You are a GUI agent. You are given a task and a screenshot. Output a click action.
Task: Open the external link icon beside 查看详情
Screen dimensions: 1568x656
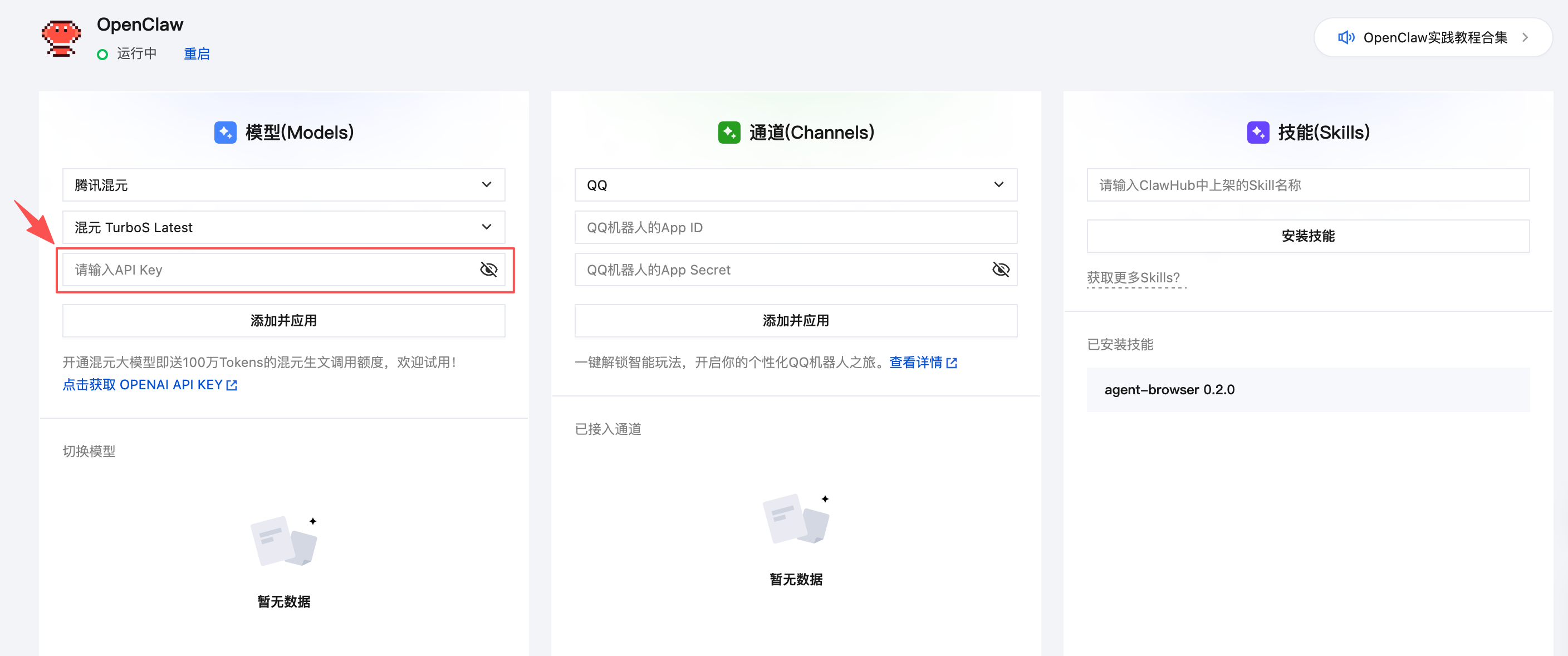[x=952, y=362]
